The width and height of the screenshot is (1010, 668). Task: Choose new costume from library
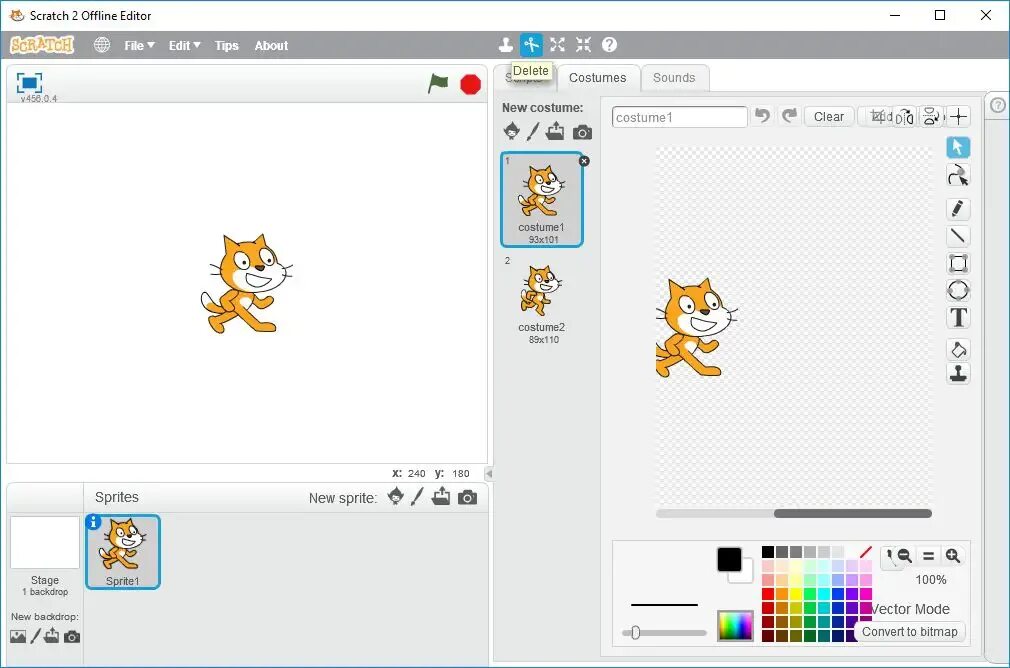click(512, 131)
